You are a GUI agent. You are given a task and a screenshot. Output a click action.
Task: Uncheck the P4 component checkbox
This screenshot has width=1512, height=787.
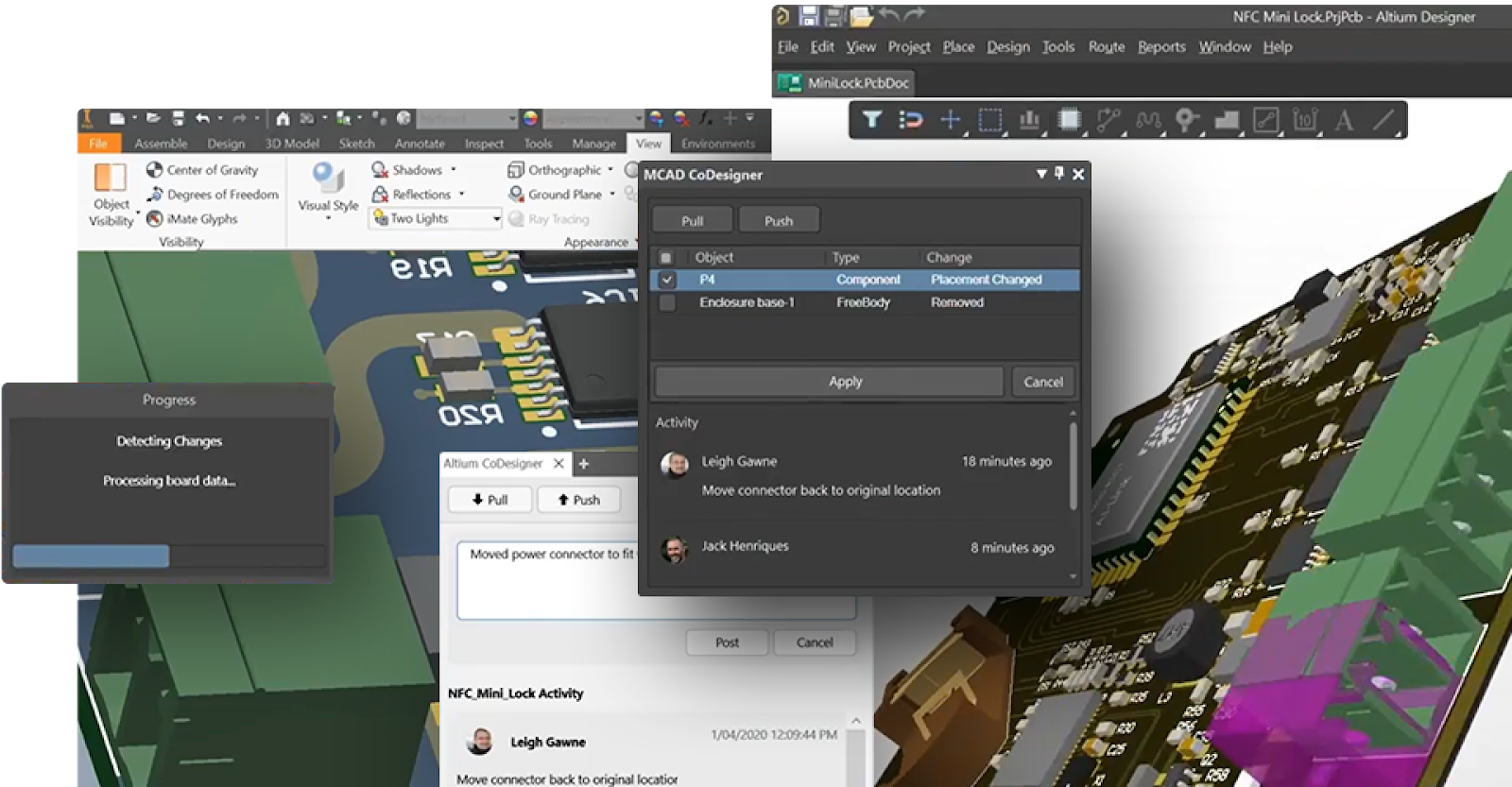[x=667, y=280]
